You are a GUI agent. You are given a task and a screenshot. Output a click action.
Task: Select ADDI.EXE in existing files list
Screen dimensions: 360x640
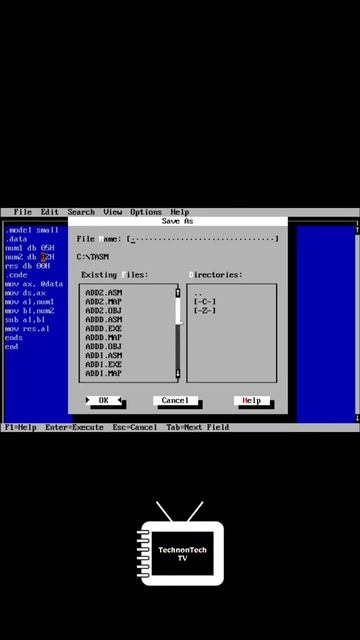[x=104, y=364]
